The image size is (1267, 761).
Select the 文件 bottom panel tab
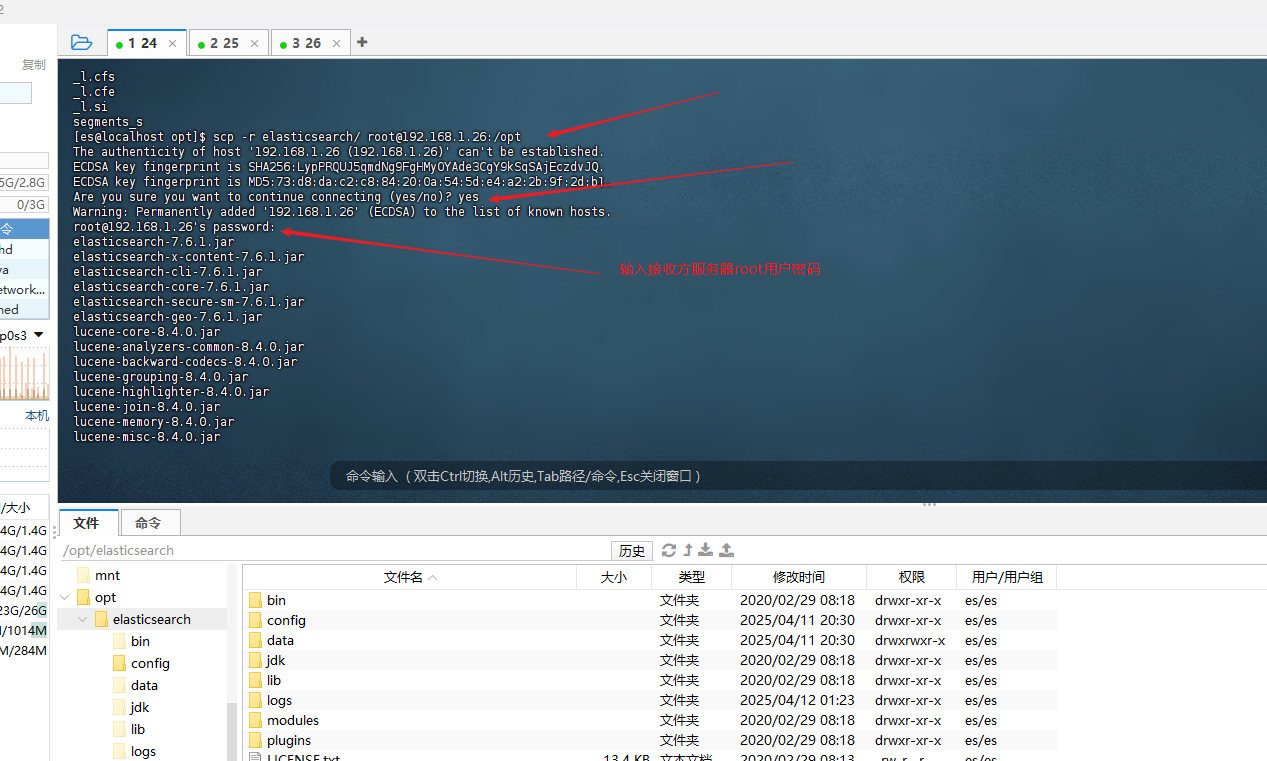(87, 522)
